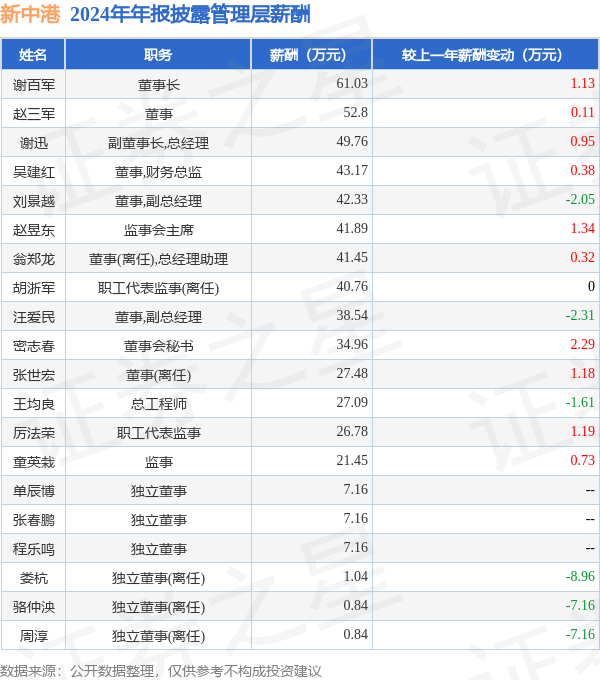Click the title text 新中港

point(30,14)
